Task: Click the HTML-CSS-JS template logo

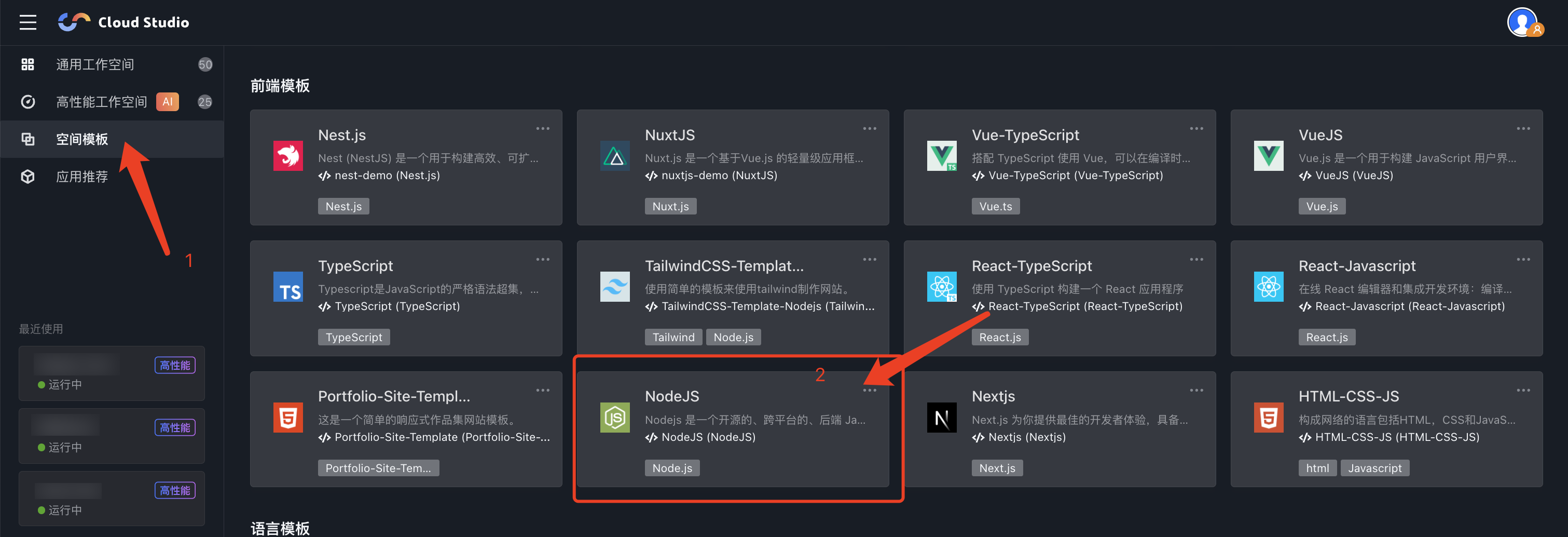Action: click(x=1269, y=418)
